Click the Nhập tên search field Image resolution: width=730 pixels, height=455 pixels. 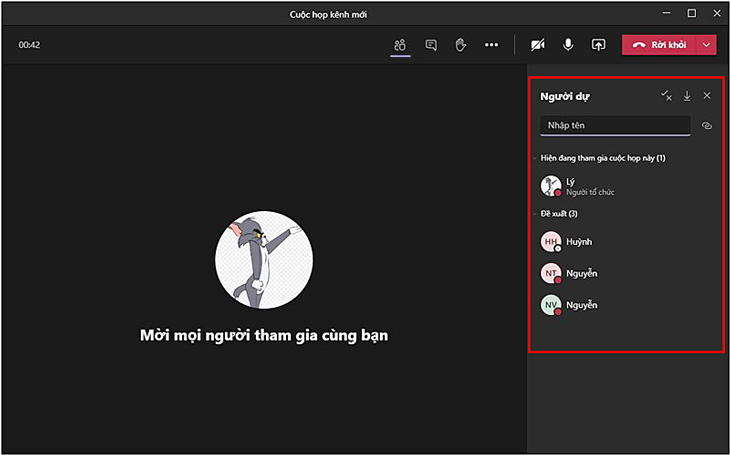pyautogui.click(x=615, y=125)
